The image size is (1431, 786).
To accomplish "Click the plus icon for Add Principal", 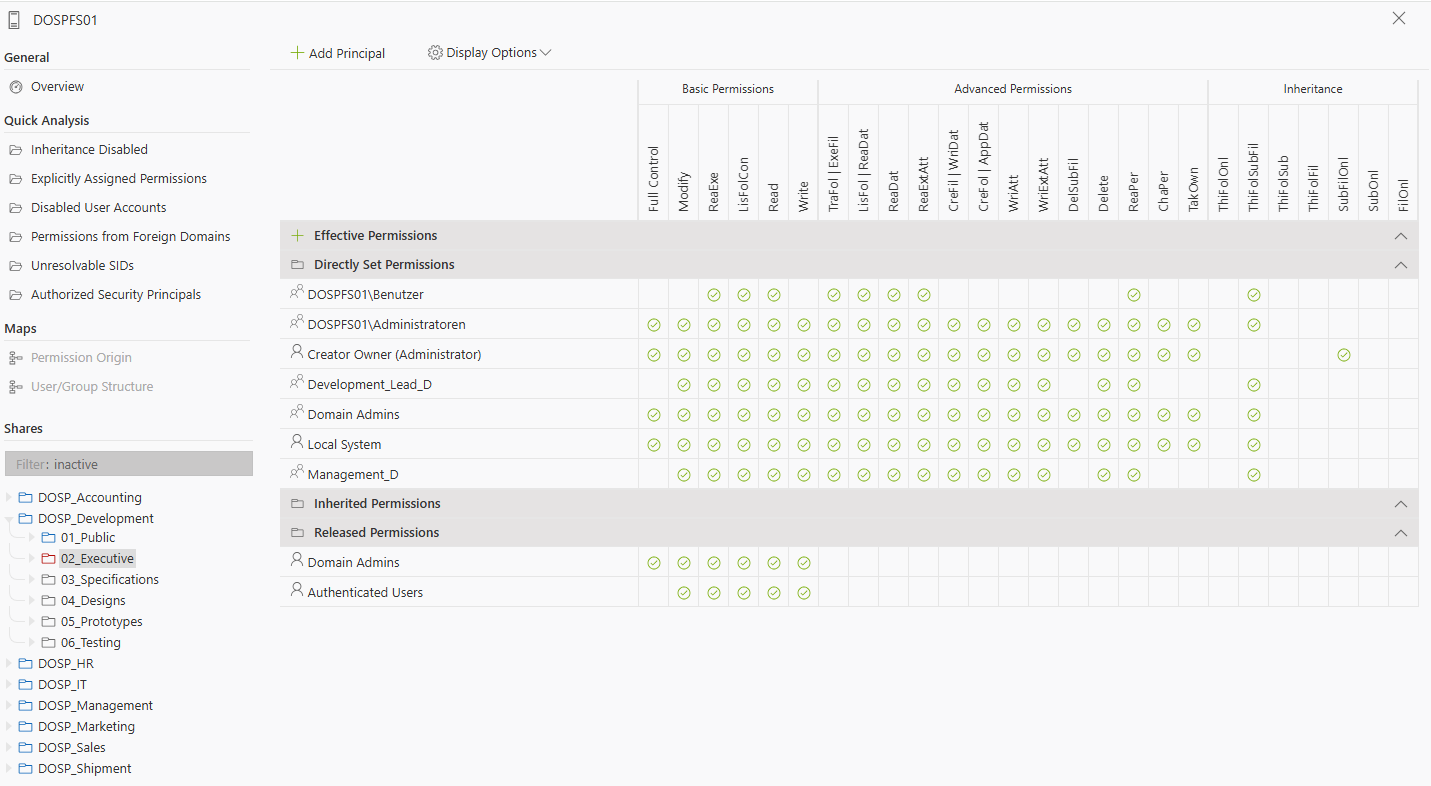I will pyautogui.click(x=297, y=53).
